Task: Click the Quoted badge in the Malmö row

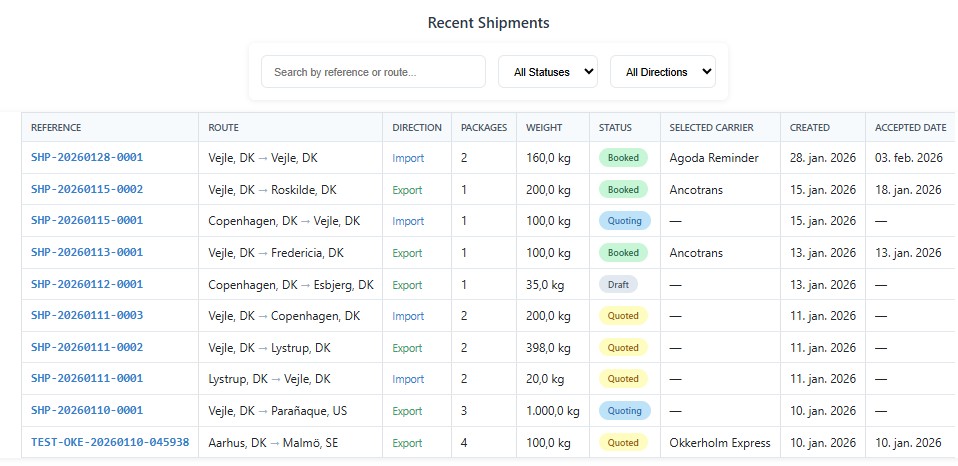Action: click(623, 442)
